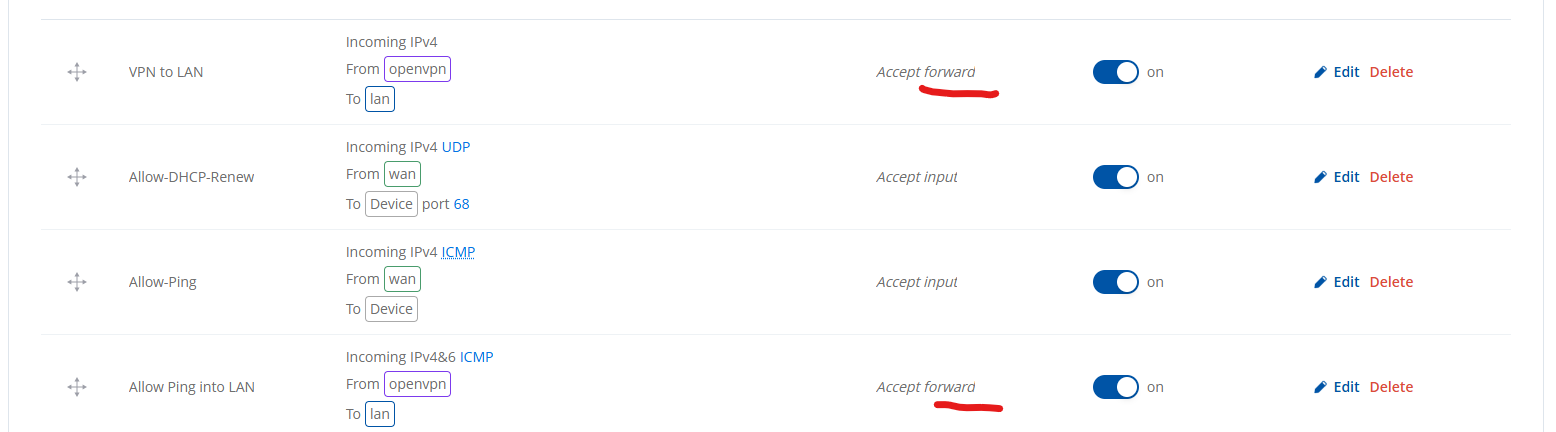Click the openvpn zone badge in VPN to LAN

418,69
